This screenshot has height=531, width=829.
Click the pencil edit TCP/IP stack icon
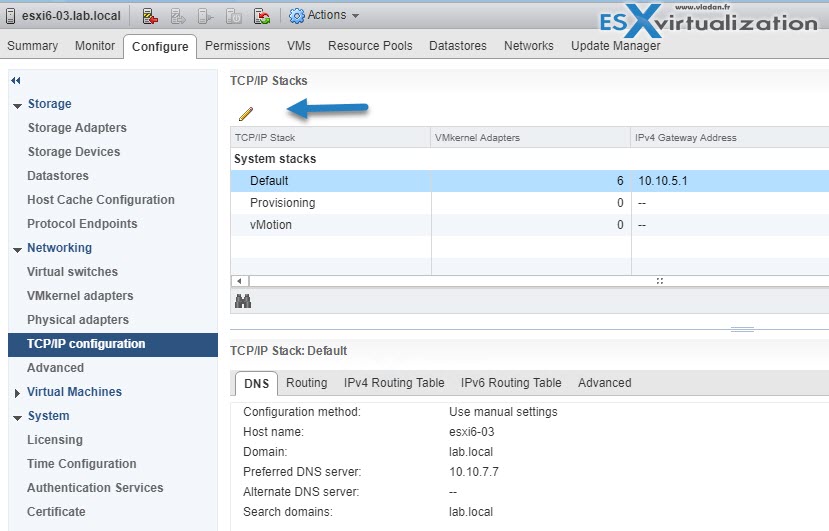click(246, 113)
